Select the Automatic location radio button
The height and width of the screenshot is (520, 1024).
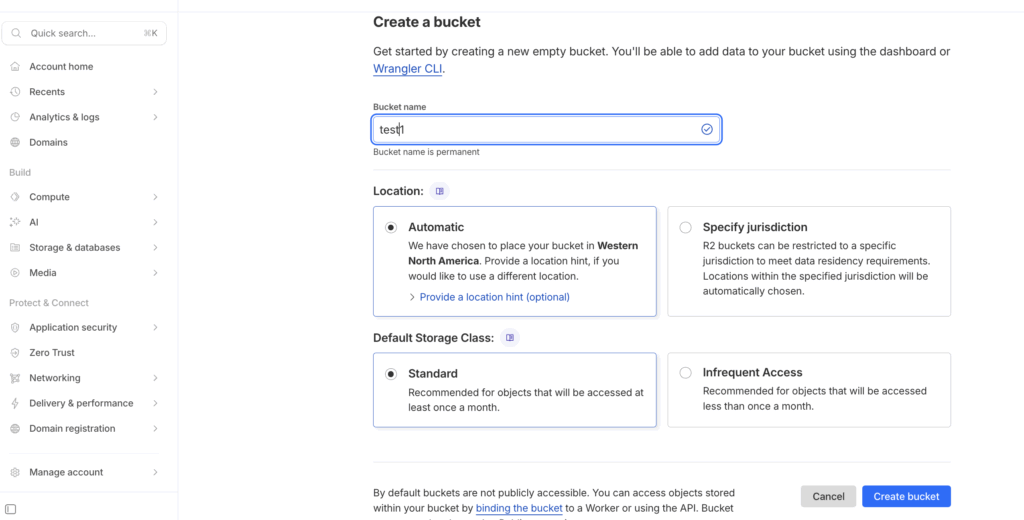tap(391, 228)
